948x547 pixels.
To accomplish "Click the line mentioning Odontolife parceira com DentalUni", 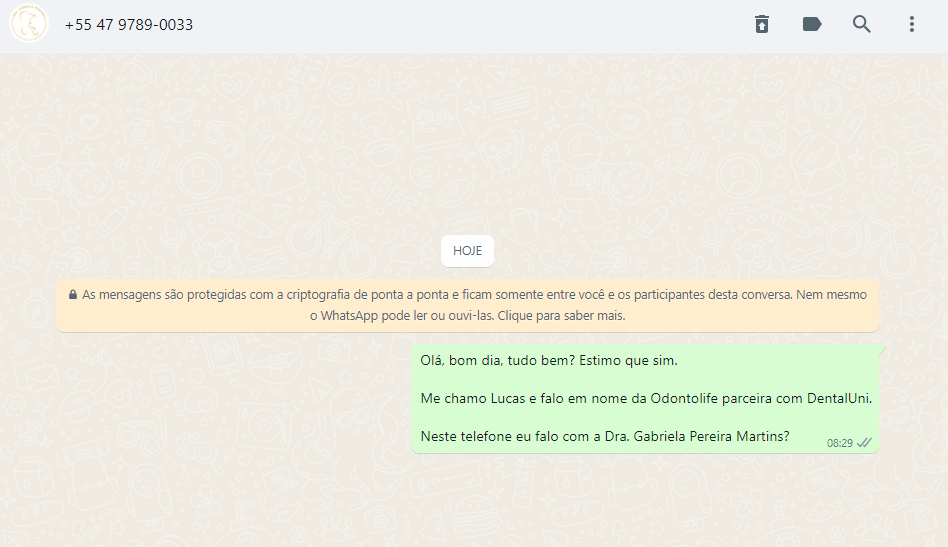I will click(x=646, y=398).
